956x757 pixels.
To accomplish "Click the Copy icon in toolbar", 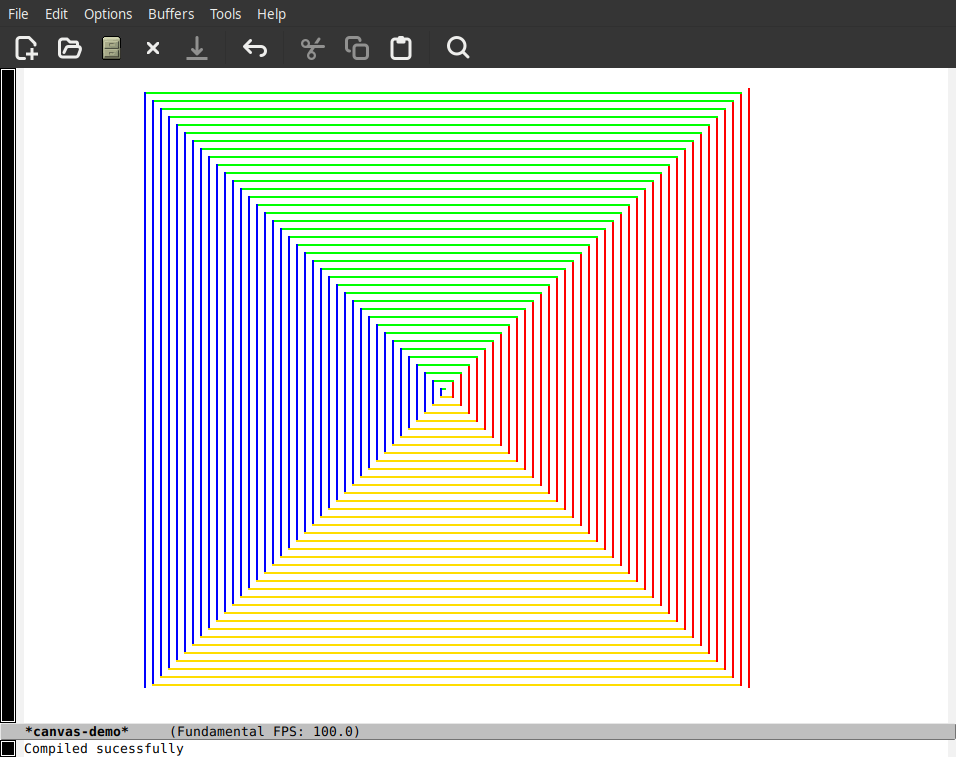I will [357, 48].
